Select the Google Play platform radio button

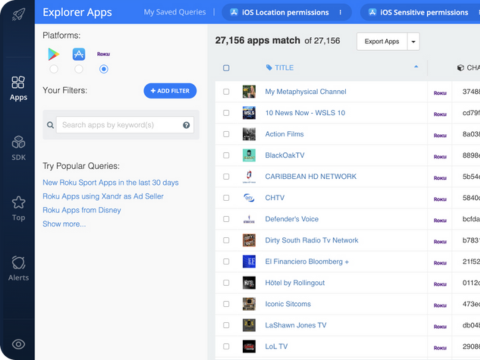53,69
